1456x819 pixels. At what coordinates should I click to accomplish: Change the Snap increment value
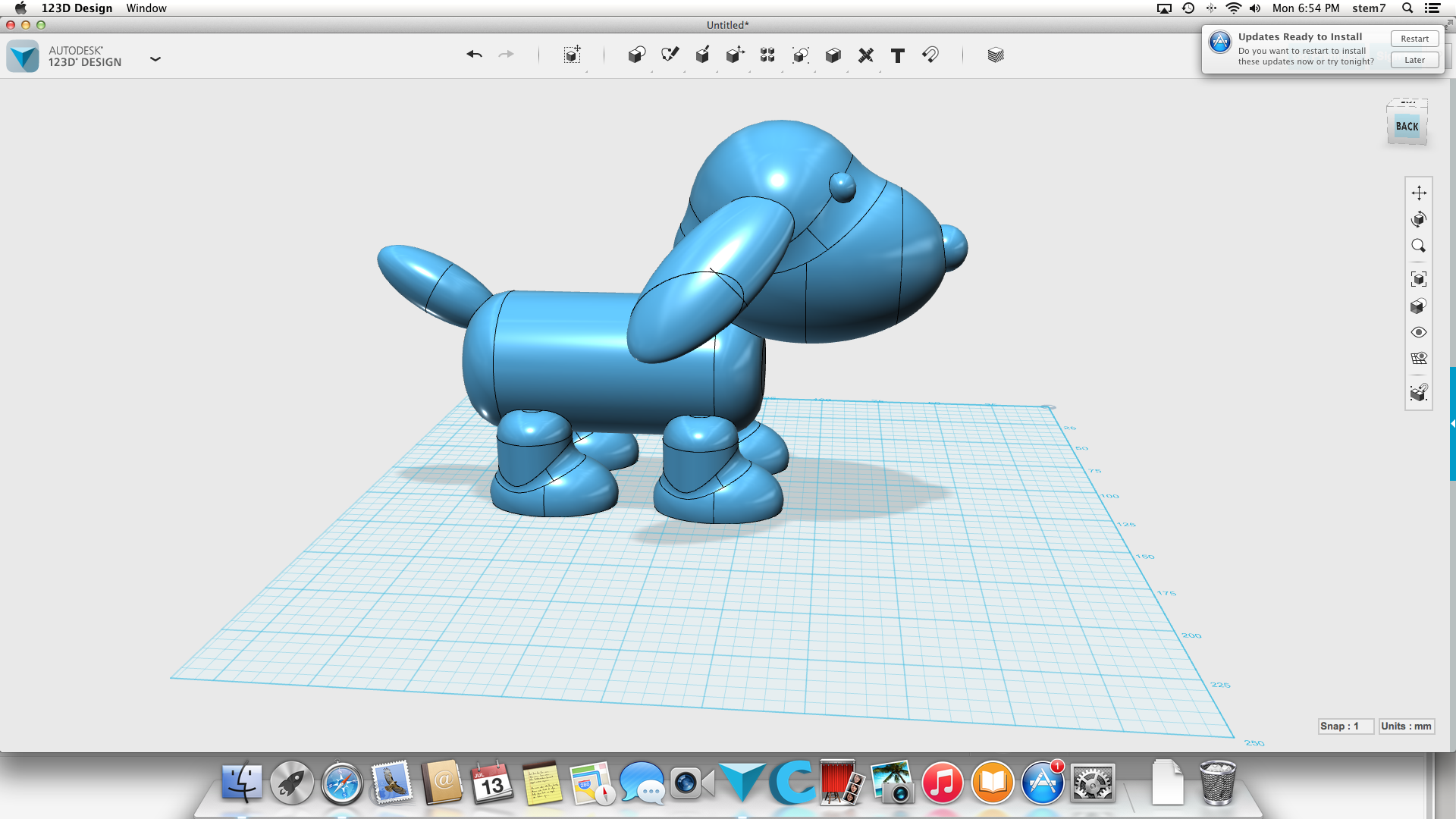tap(1345, 726)
